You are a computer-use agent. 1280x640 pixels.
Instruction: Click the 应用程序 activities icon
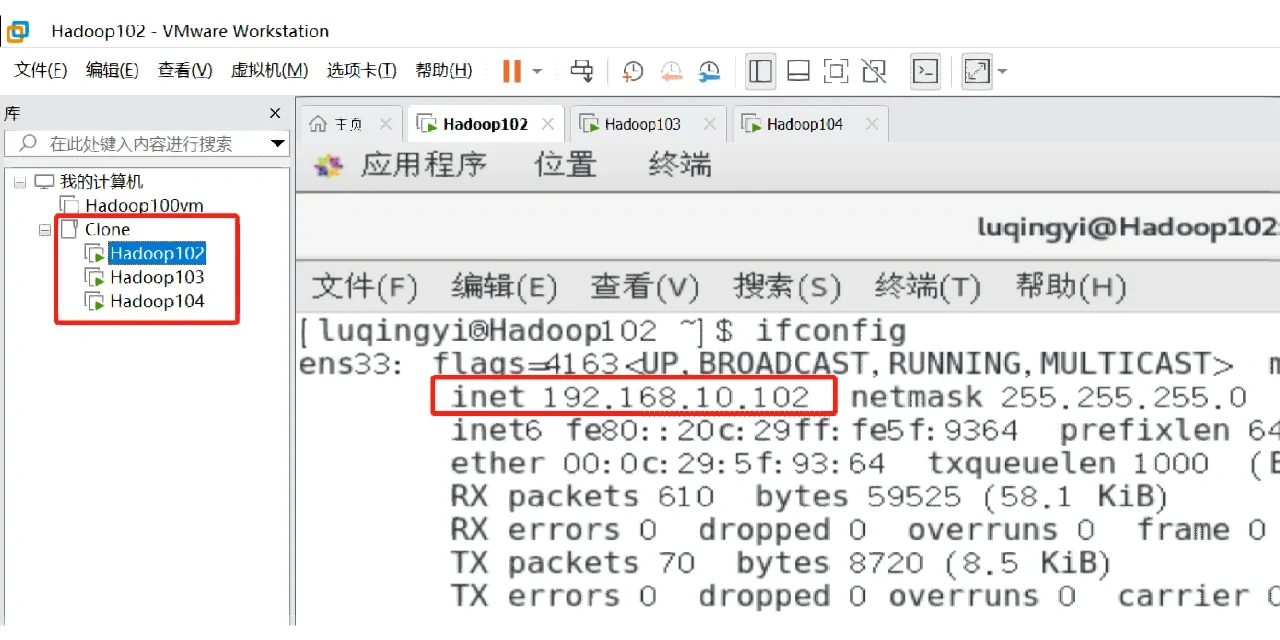pyautogui.click(x=329, y=166)
